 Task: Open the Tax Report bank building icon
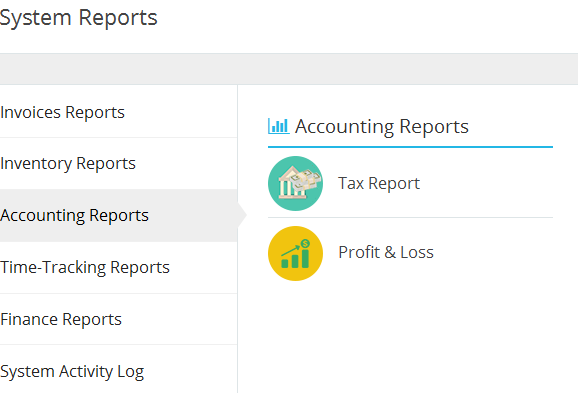[x=295, y=183]
